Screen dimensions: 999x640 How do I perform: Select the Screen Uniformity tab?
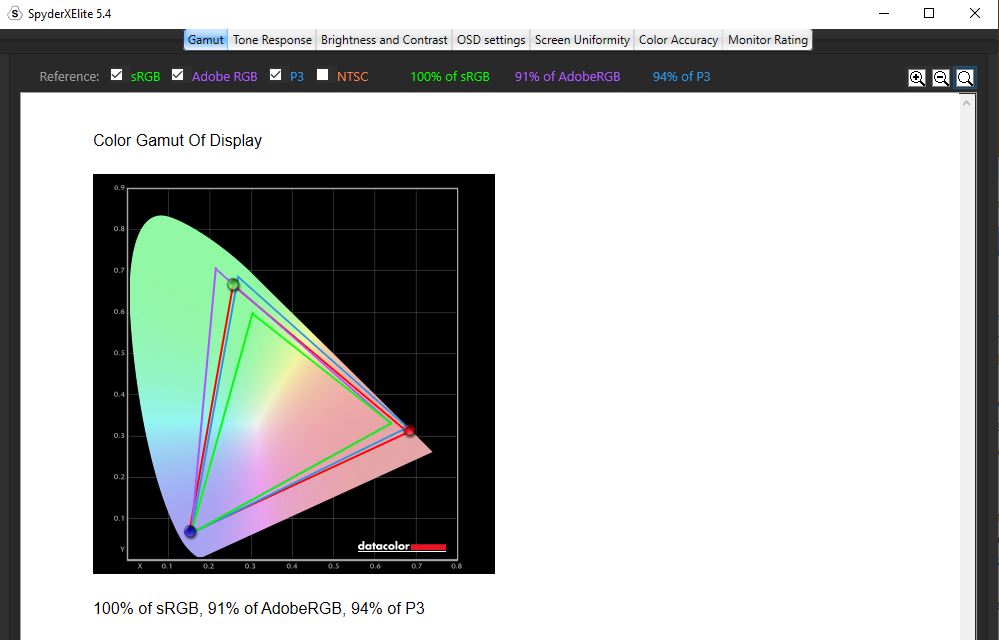click(x=582, y=40)
